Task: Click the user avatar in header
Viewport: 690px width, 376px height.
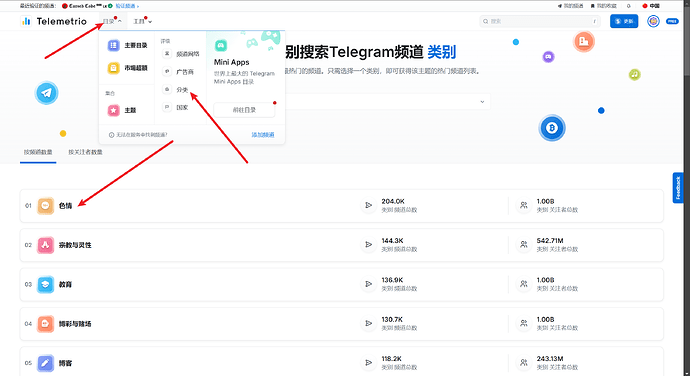Action: [x=653, y=21]
